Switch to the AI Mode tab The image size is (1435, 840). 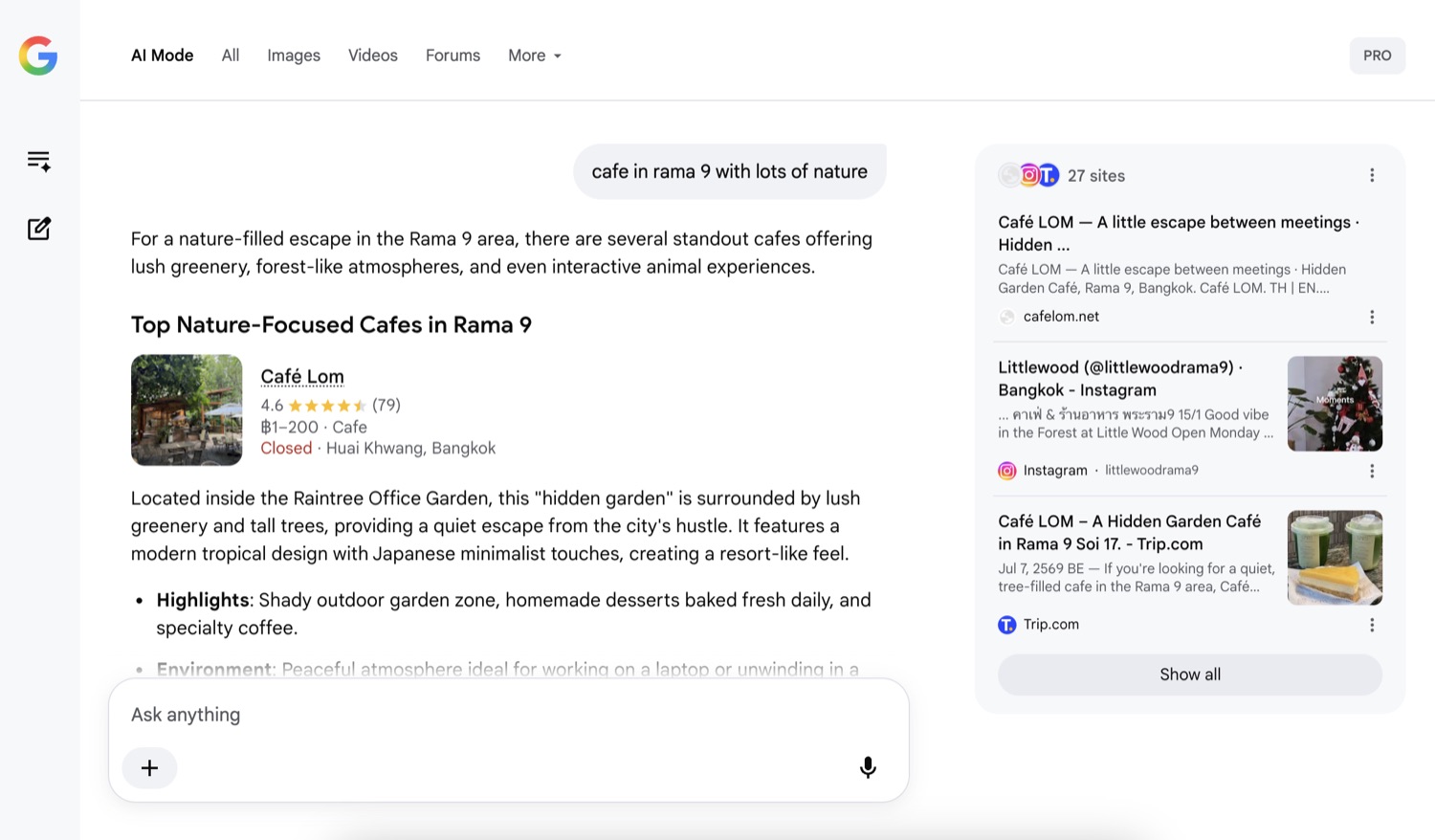tap(163, 55)
